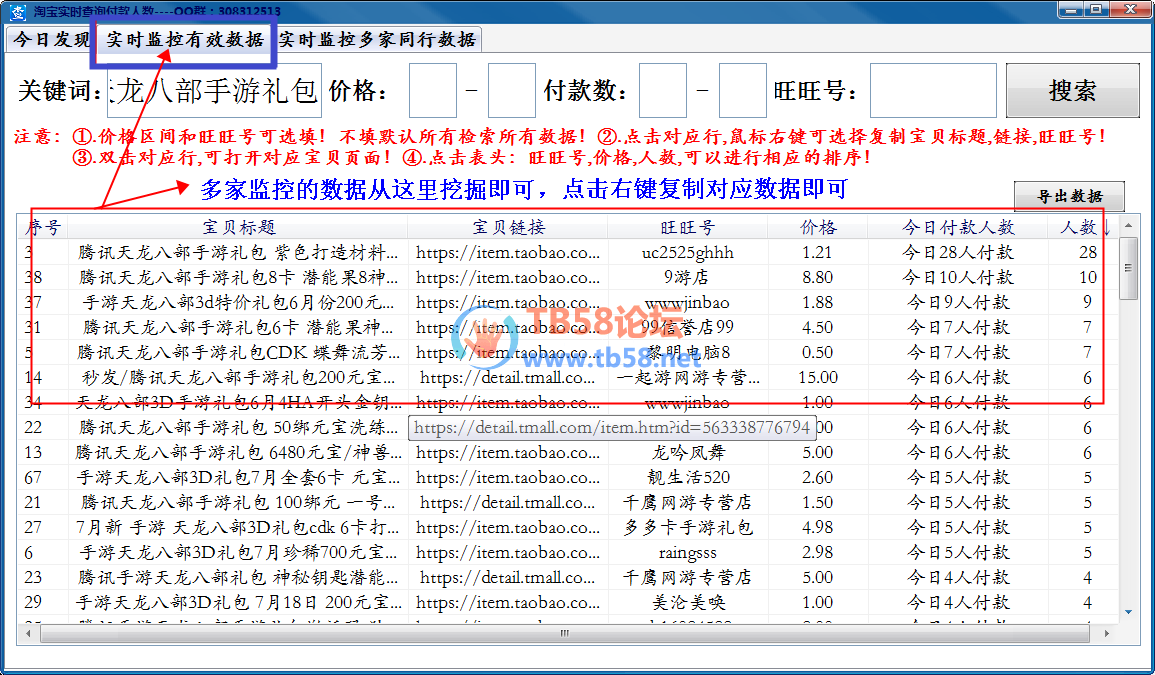Select the row titled 腾讯天龙八部手游礼包 6480元宝/神兽
The height and width of the screenshot is (675, 1155).
pos(567,452)
